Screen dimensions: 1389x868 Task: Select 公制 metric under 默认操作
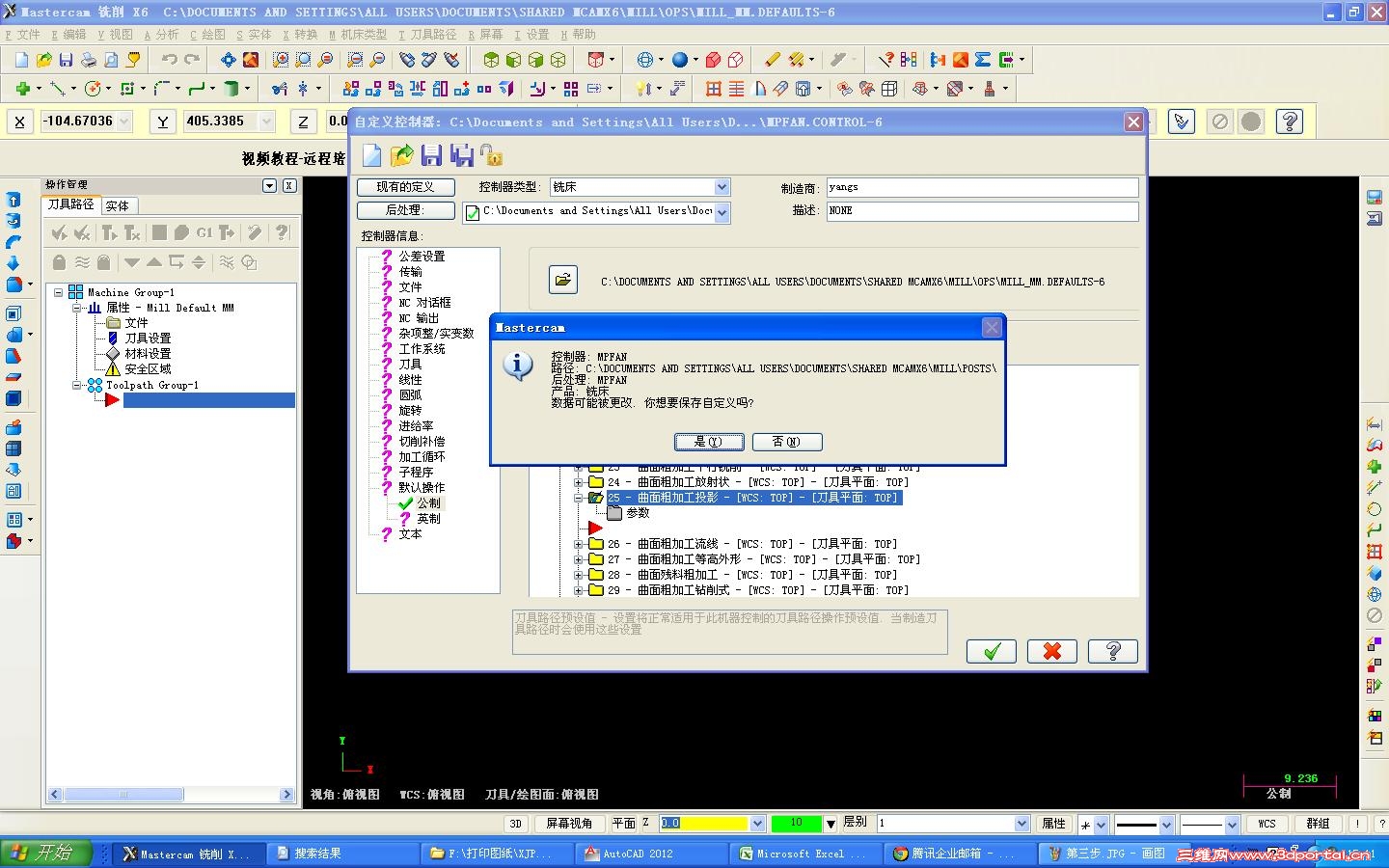pyautogui.click(x=428, y=503)
